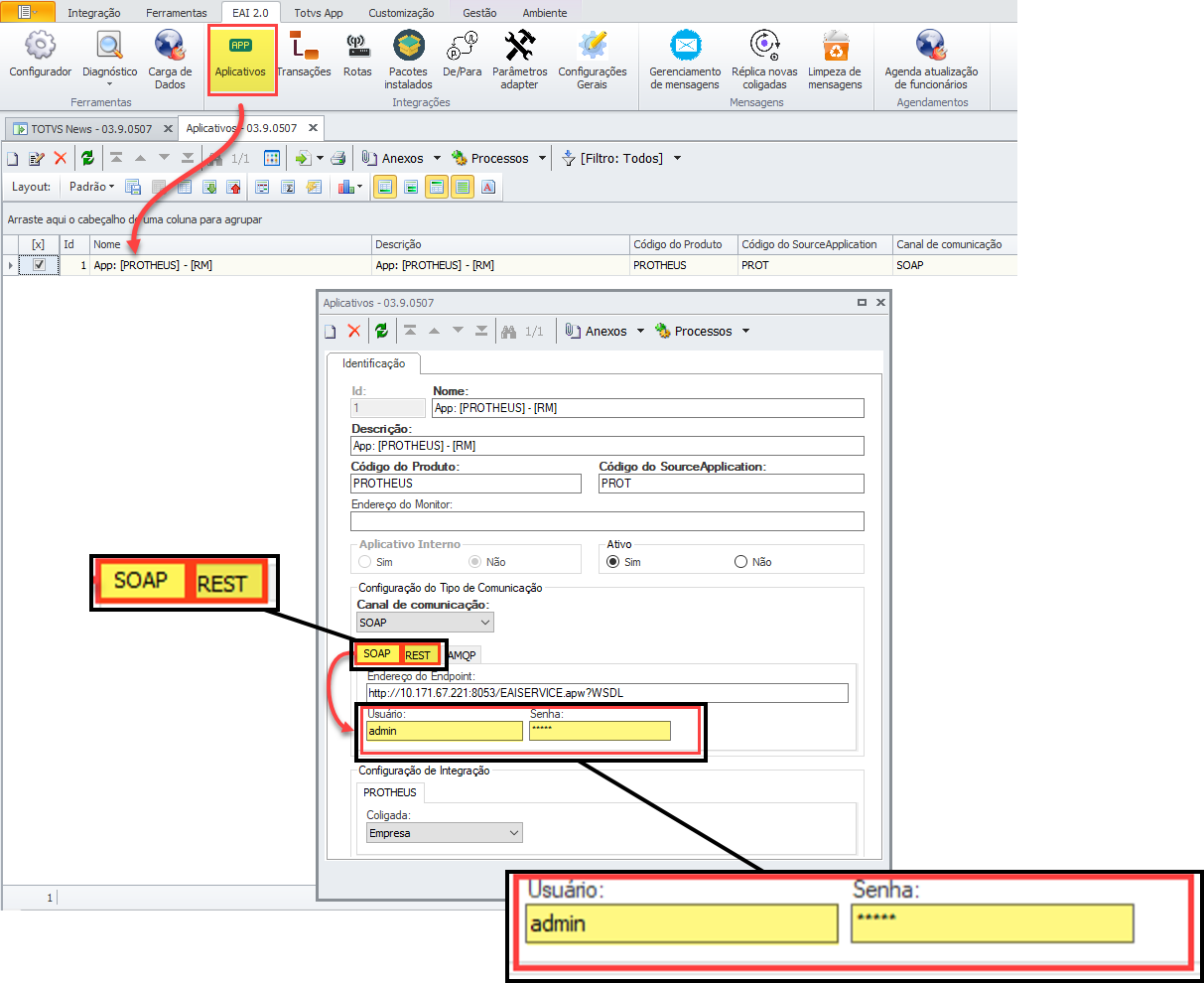This screenshot has width=1204, height=983.
Task: Sort grid by Descrição column header
Action: click(500, 244)
